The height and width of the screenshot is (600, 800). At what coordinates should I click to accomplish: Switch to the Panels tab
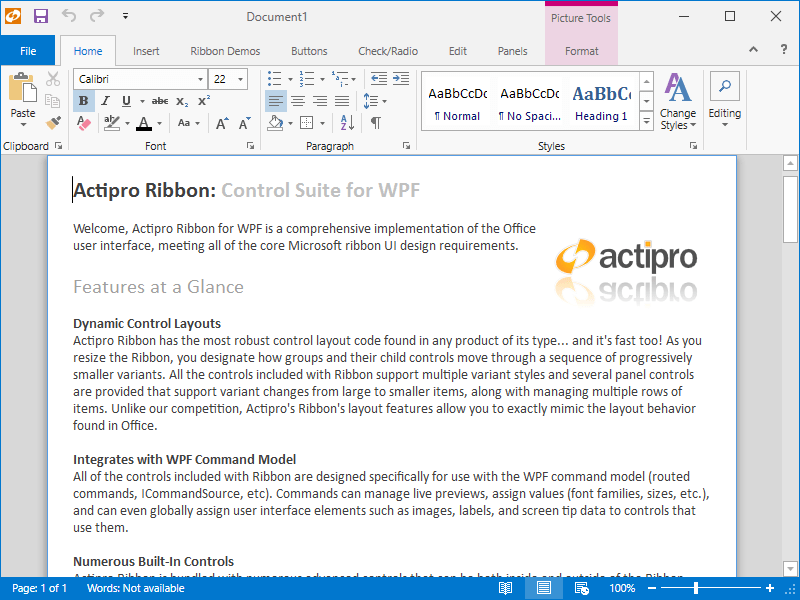tap(512, 51)
